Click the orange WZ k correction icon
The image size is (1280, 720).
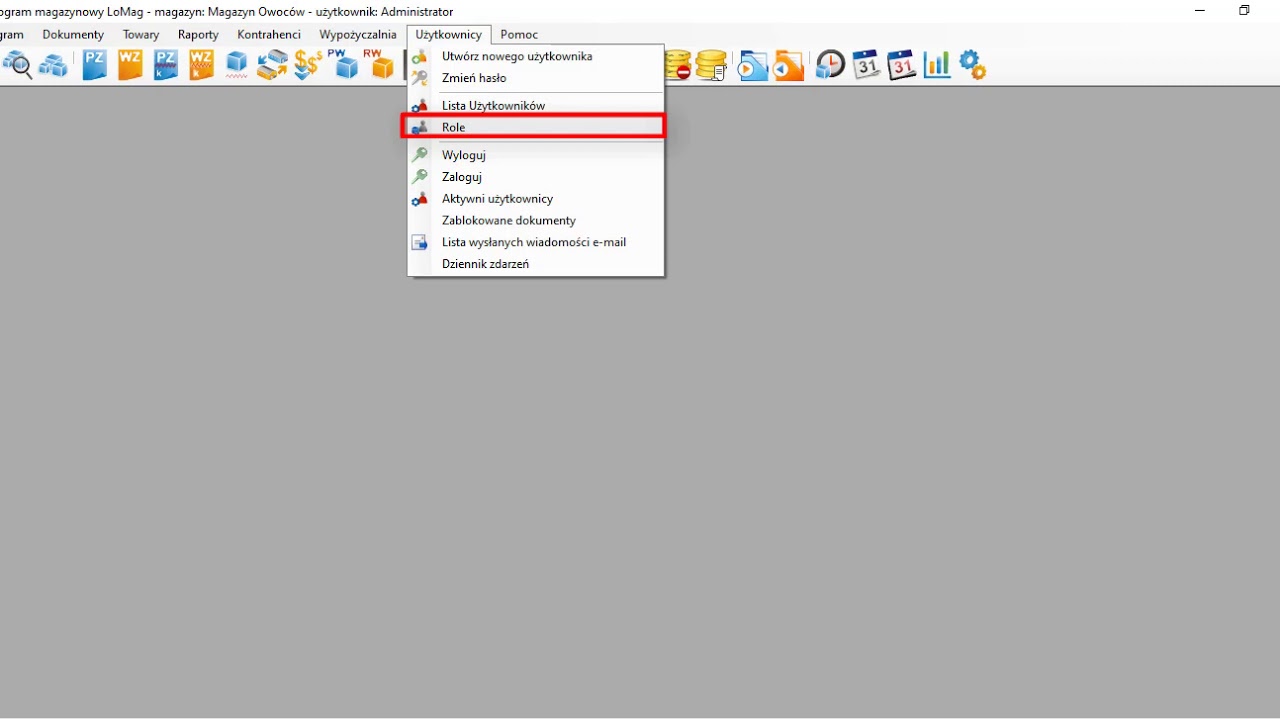tap(201, 65)
